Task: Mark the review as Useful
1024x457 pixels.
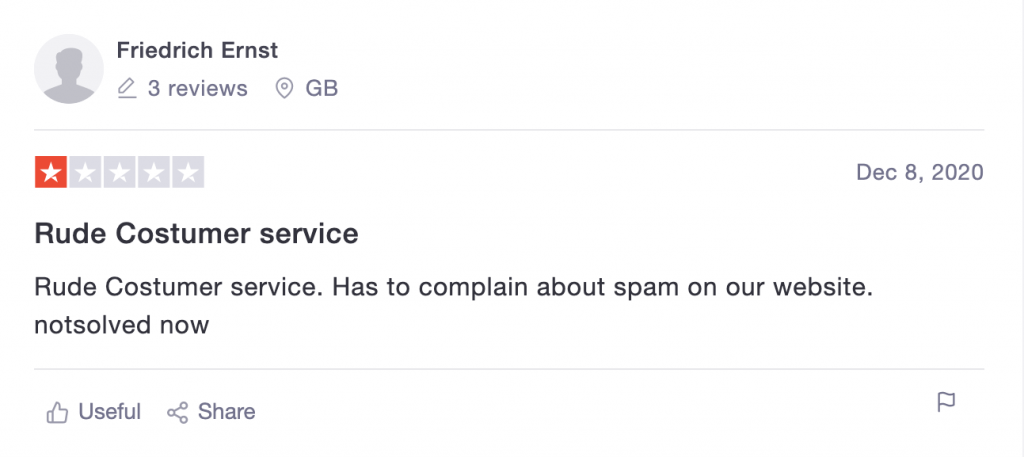Action: pos(93,412)
